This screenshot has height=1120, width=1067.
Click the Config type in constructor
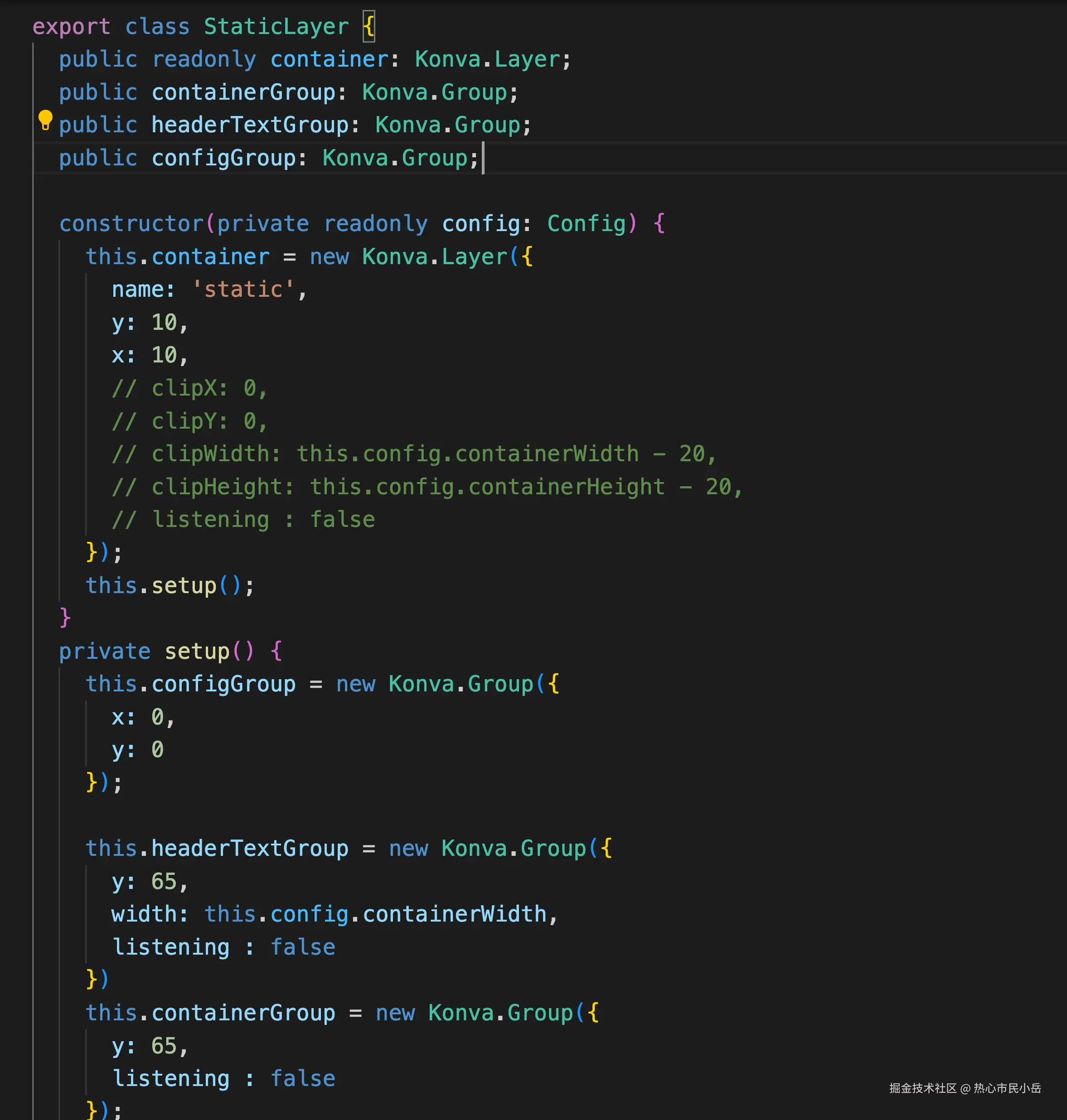tap(587, 224)
